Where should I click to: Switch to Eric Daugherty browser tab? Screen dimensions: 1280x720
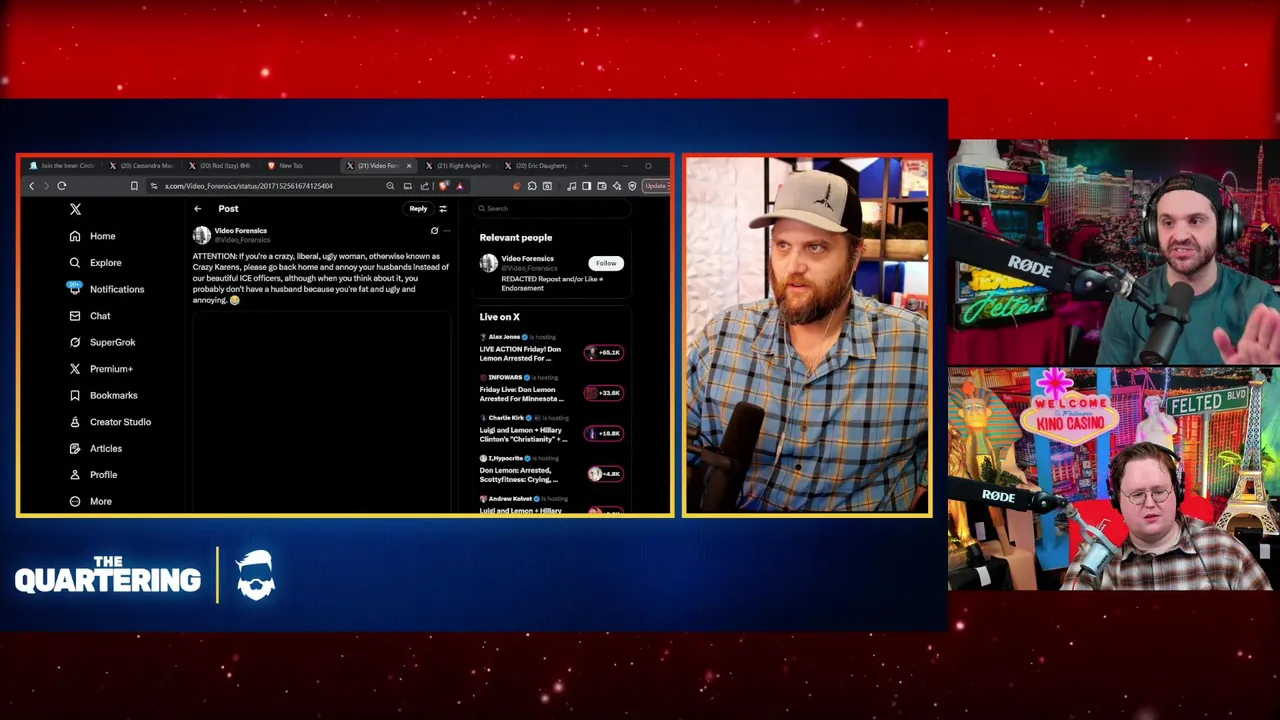point(537,165)
